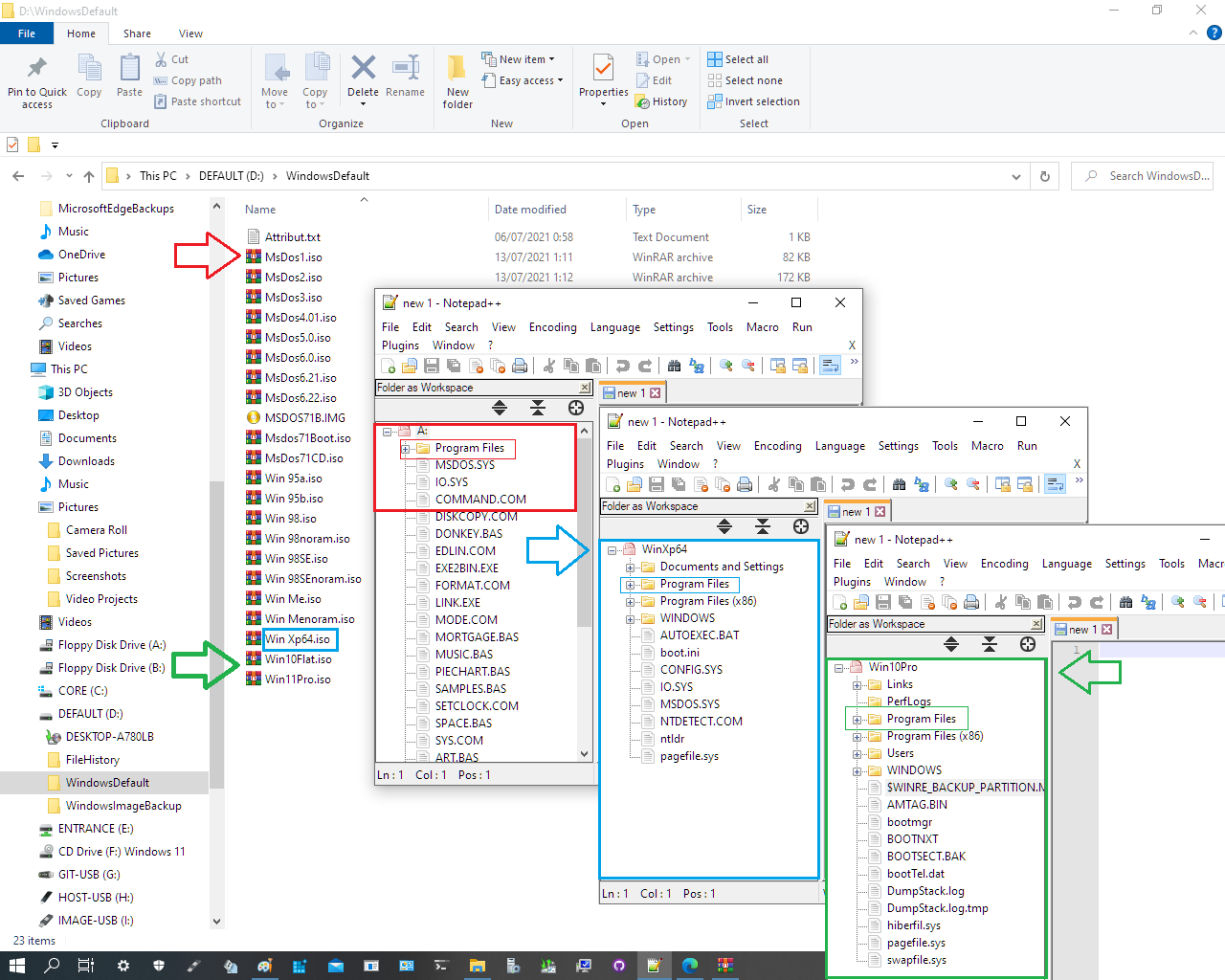Open the recent locations dropdown arrow
This screenshot has width=1225, height=980.
69,176
